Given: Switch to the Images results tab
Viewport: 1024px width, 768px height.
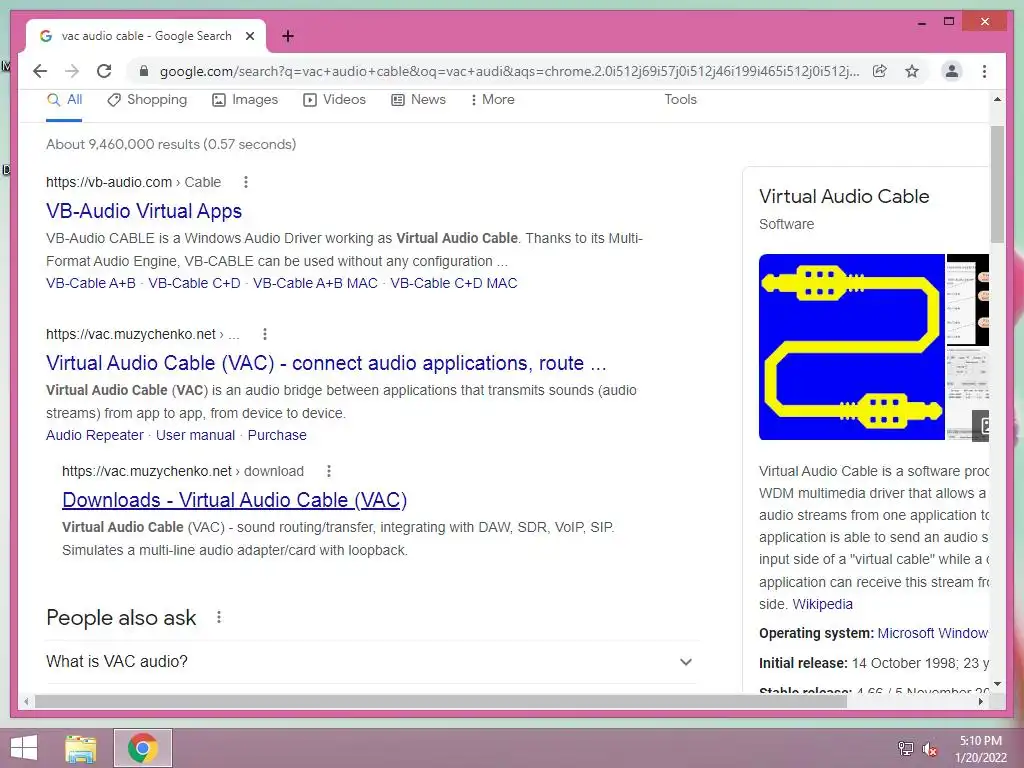Looking at the screenshot, I should pos(245,100).
